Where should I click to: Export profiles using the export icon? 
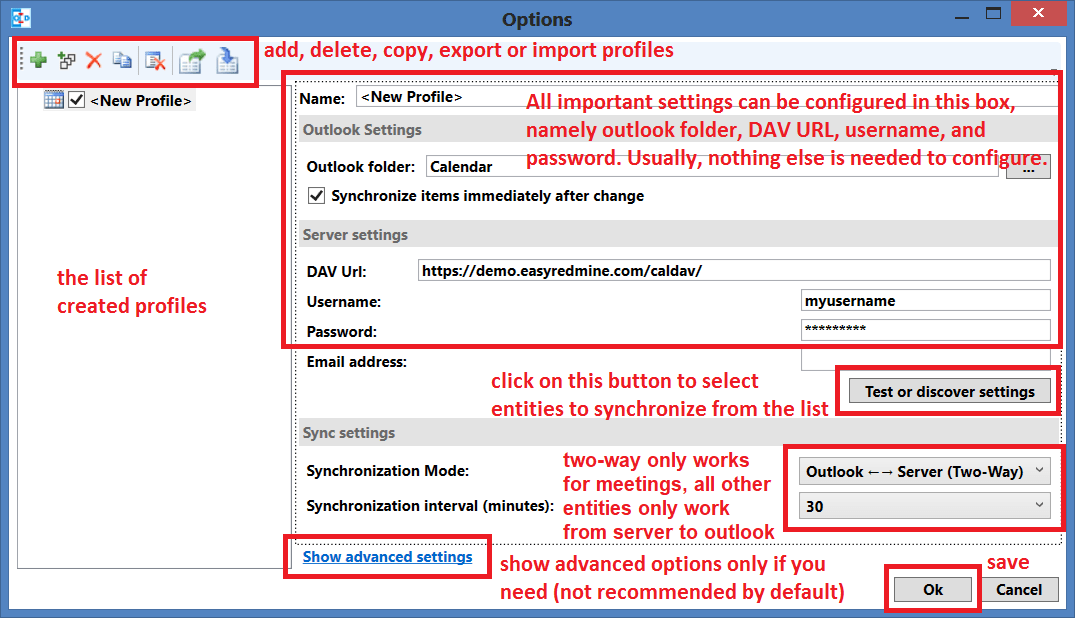point(190,60)
